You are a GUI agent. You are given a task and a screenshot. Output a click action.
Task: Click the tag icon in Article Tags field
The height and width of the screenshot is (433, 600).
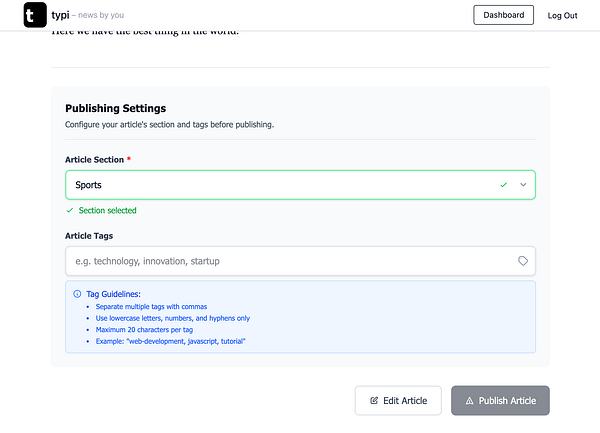(x=523, y=261)
